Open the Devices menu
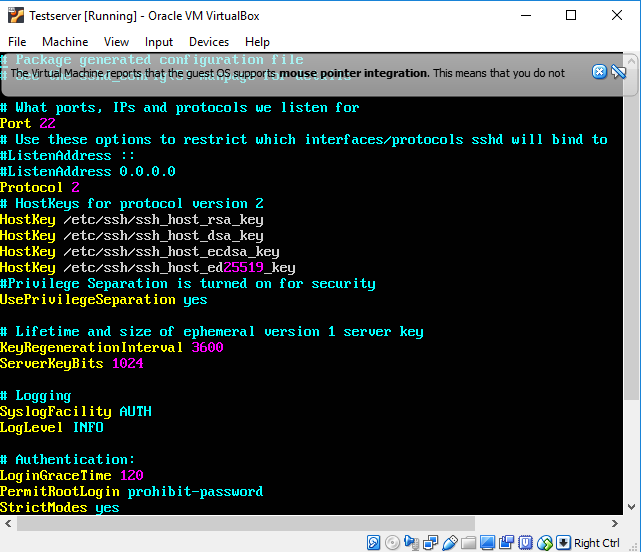The width and height of the screenshot is (641, 552). [x=209, y=42]
